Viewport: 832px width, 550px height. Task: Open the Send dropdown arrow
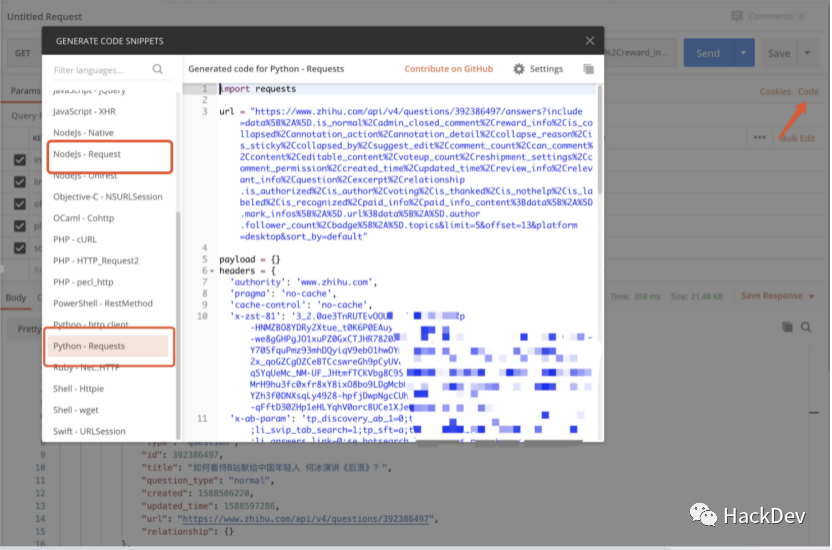(x=743, y=53)
